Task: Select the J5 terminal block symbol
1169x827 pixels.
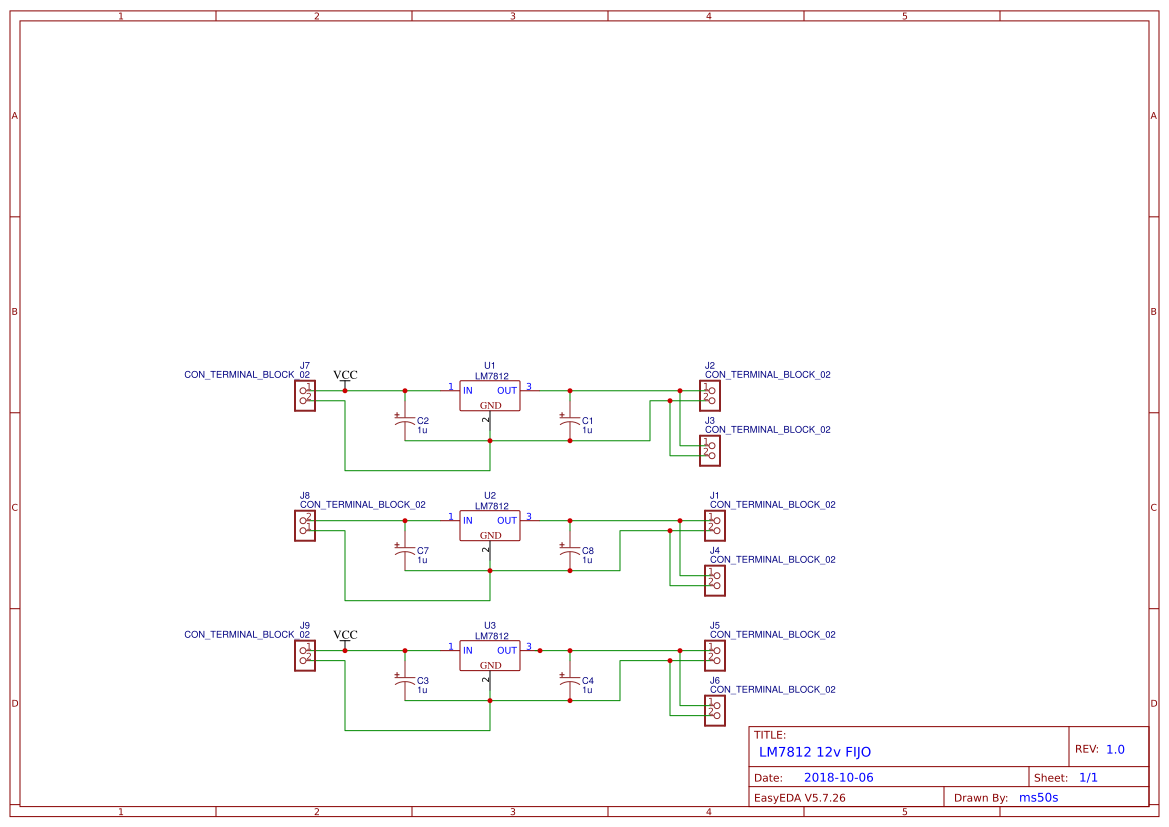Action: coord(713,654)
